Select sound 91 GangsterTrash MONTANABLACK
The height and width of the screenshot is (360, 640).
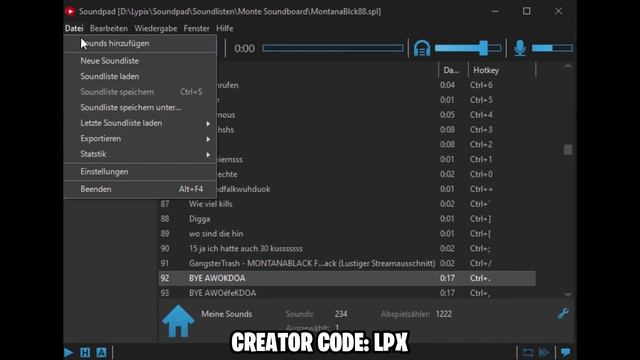tap(347, 263)
